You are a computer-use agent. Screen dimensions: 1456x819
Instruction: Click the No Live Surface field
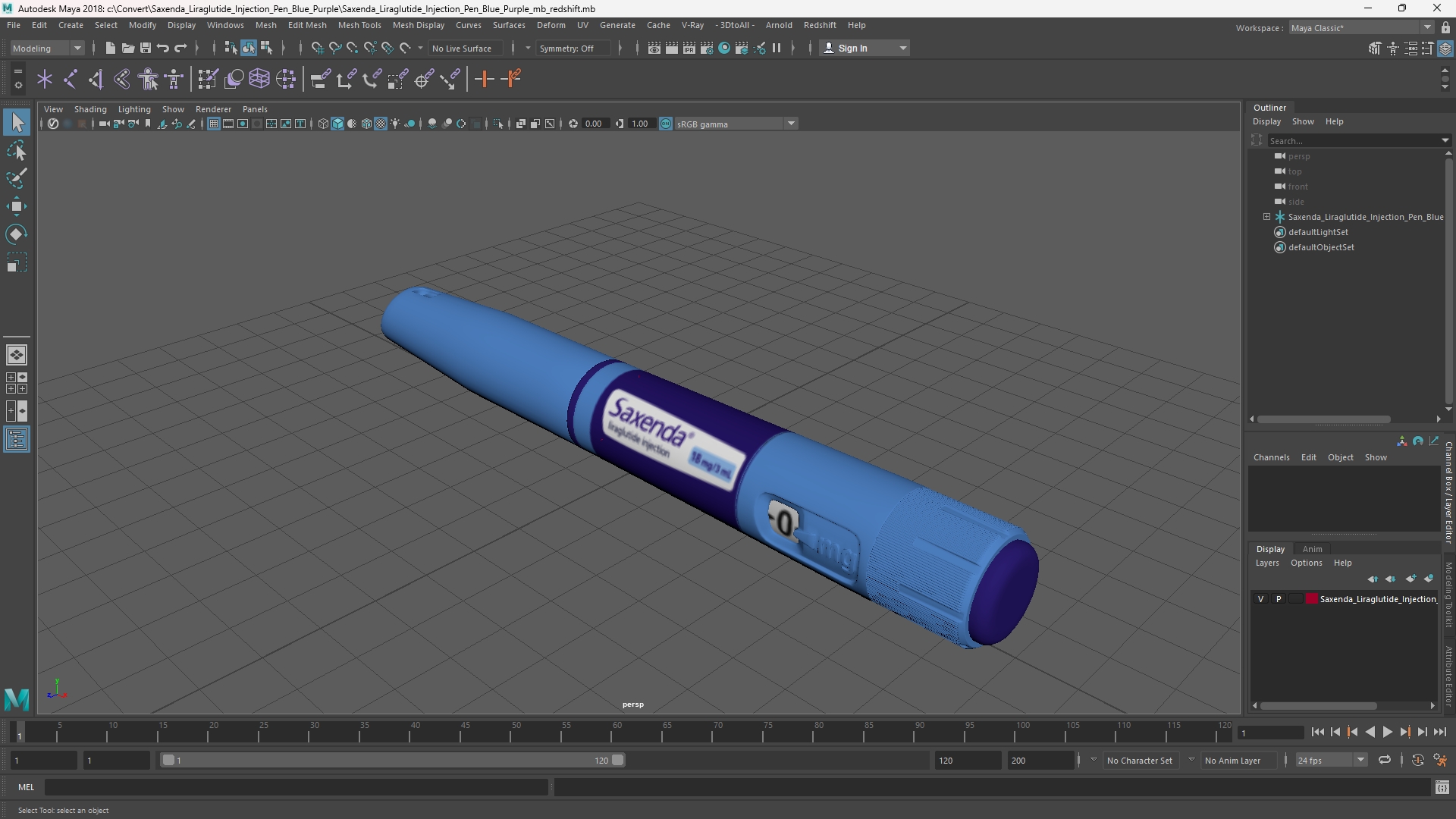[464, 48]
